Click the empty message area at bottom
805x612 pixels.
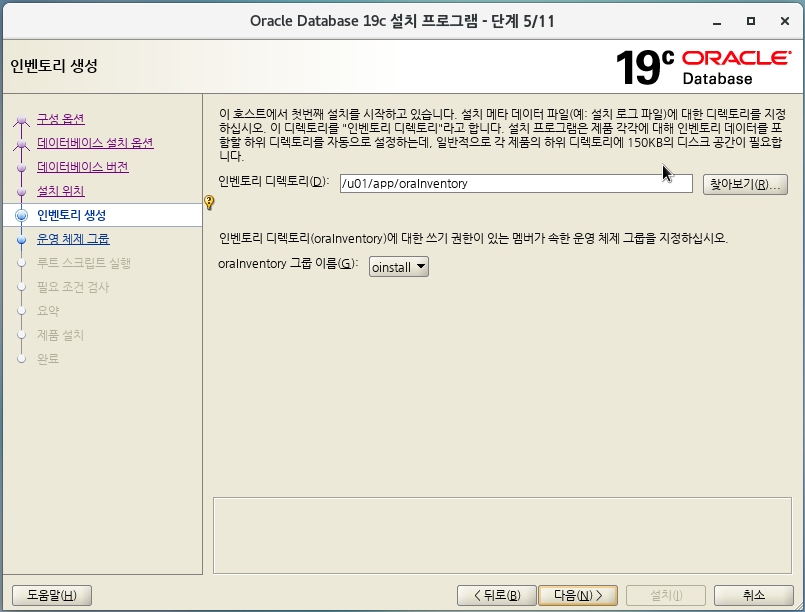click(x=502, y=535)
